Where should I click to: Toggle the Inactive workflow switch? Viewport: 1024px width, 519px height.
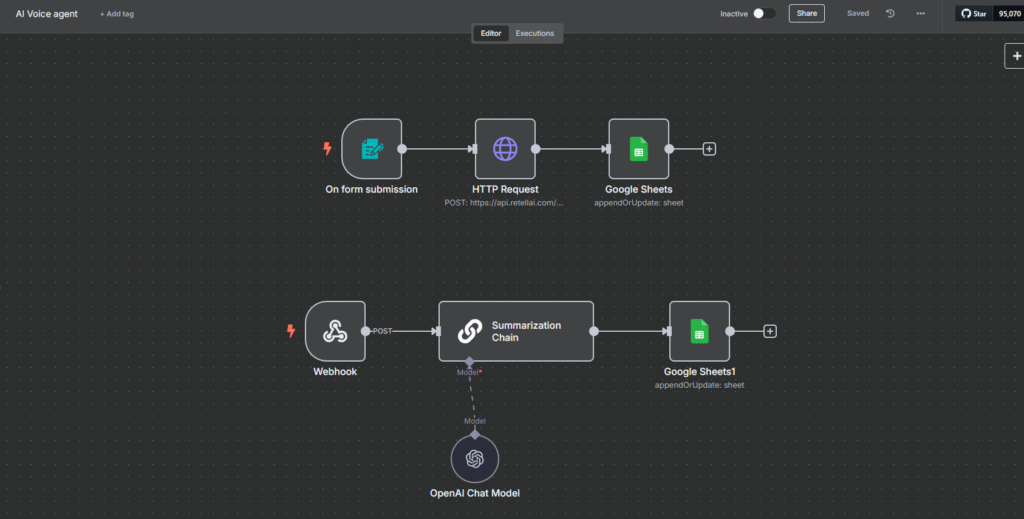(764, 14)
